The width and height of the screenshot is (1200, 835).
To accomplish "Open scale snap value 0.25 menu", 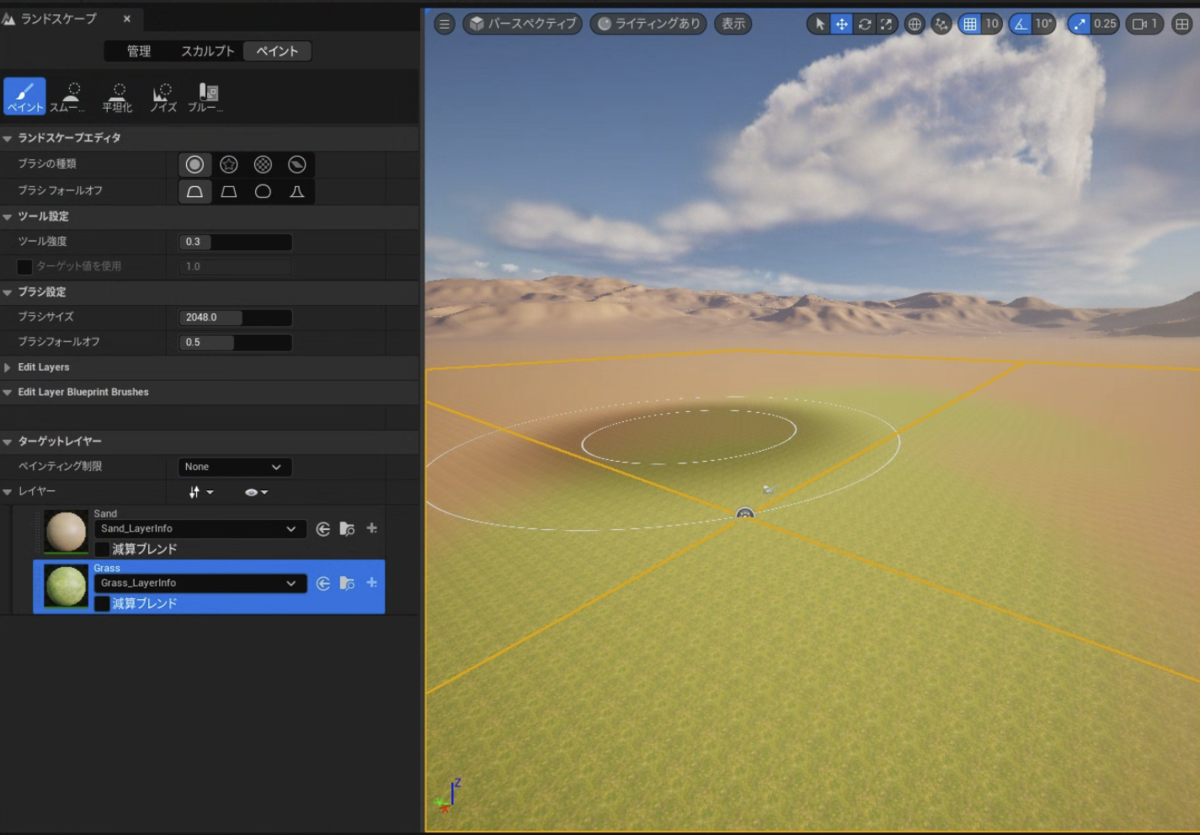I will coord(1105,24).
